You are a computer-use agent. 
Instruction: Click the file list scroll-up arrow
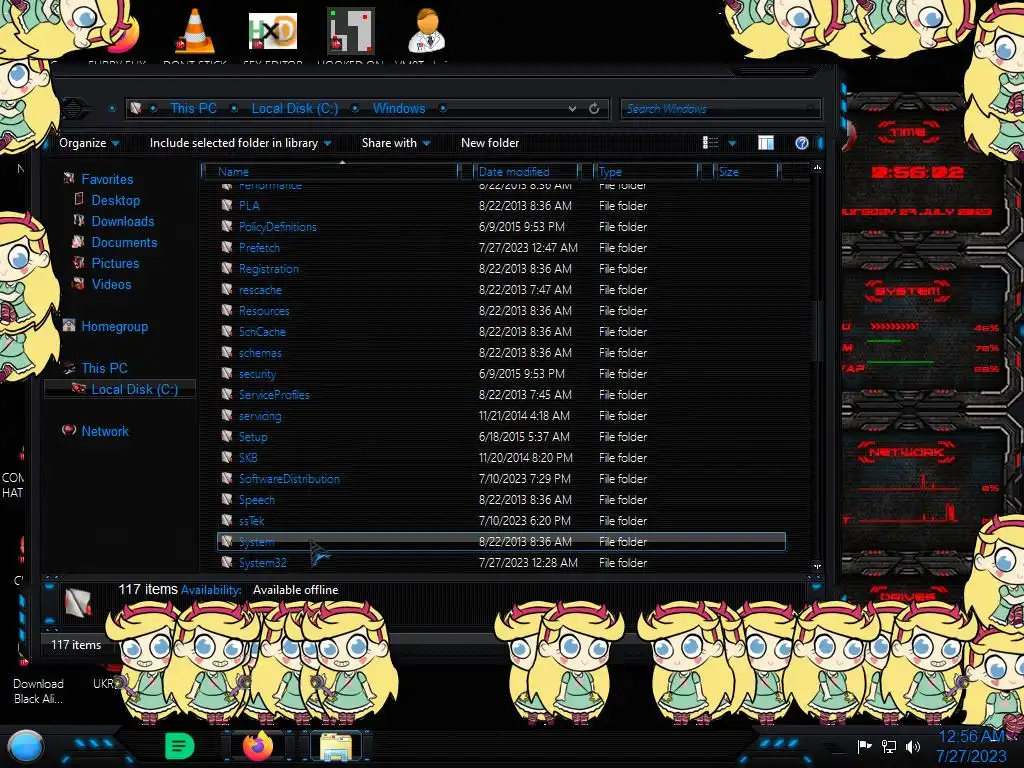[x=817, y=168]
